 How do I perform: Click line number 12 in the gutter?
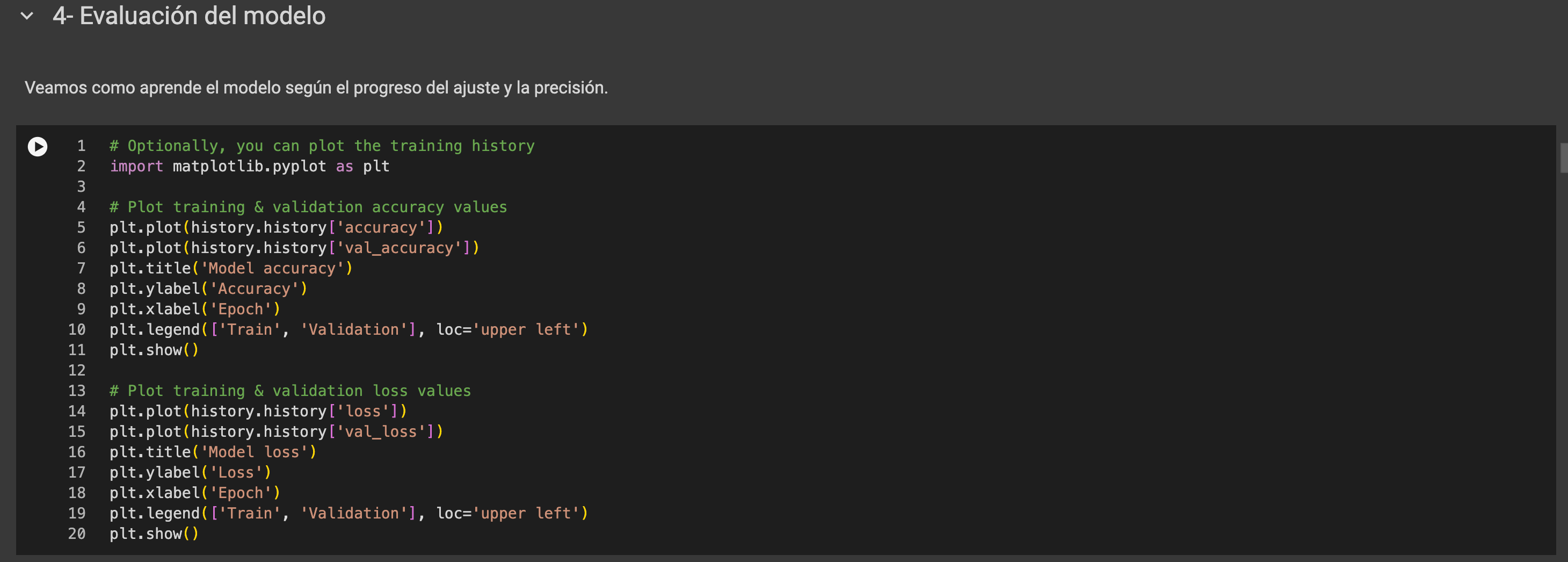[77, 370]
